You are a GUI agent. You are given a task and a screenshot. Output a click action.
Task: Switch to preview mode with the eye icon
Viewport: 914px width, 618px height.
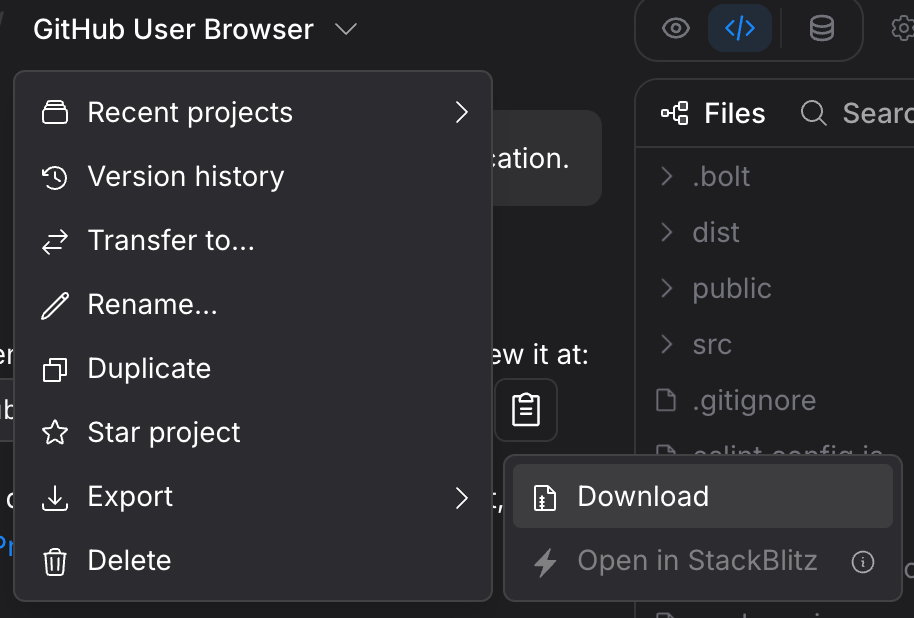pyautogui.click(x=676, y=28)
